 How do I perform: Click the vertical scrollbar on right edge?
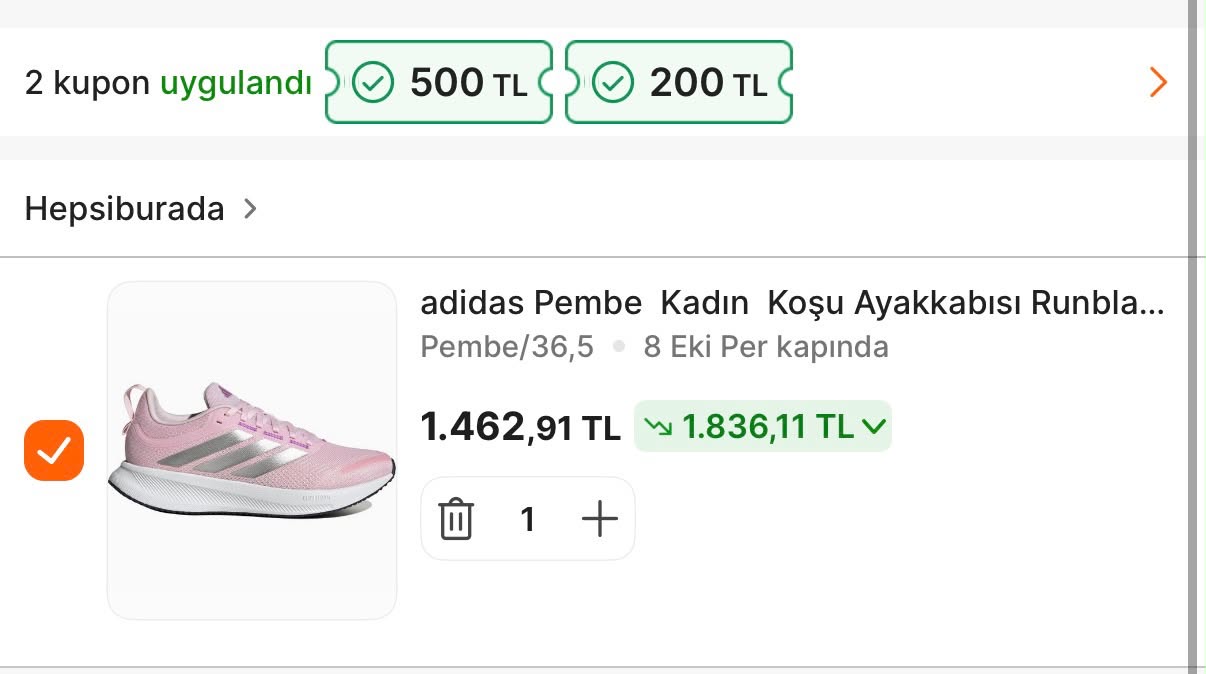pyautogui.click(x=1192, y=337)
